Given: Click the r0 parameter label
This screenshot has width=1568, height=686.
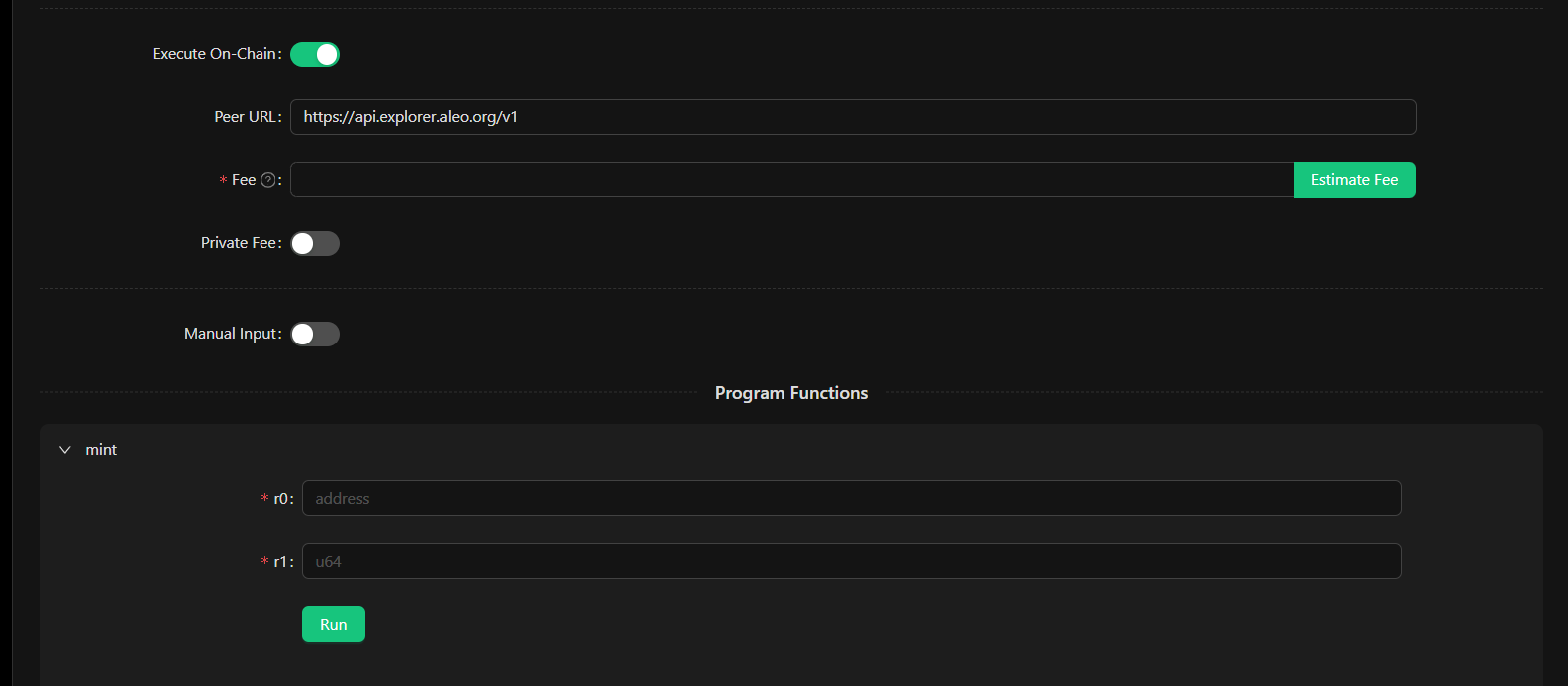Looking at the screenshot, I should (281, 499).
